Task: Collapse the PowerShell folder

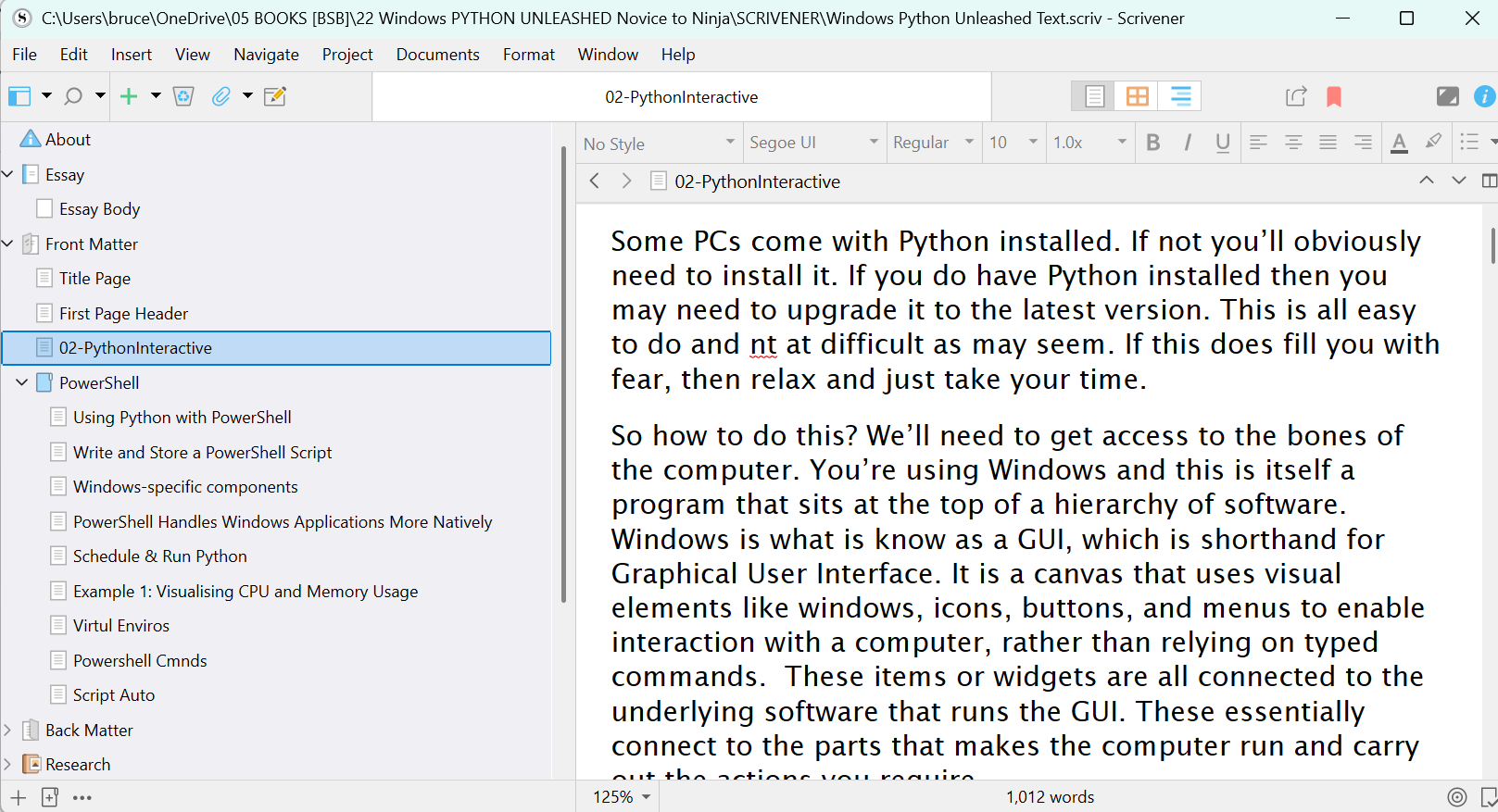Action: (22, 382)
